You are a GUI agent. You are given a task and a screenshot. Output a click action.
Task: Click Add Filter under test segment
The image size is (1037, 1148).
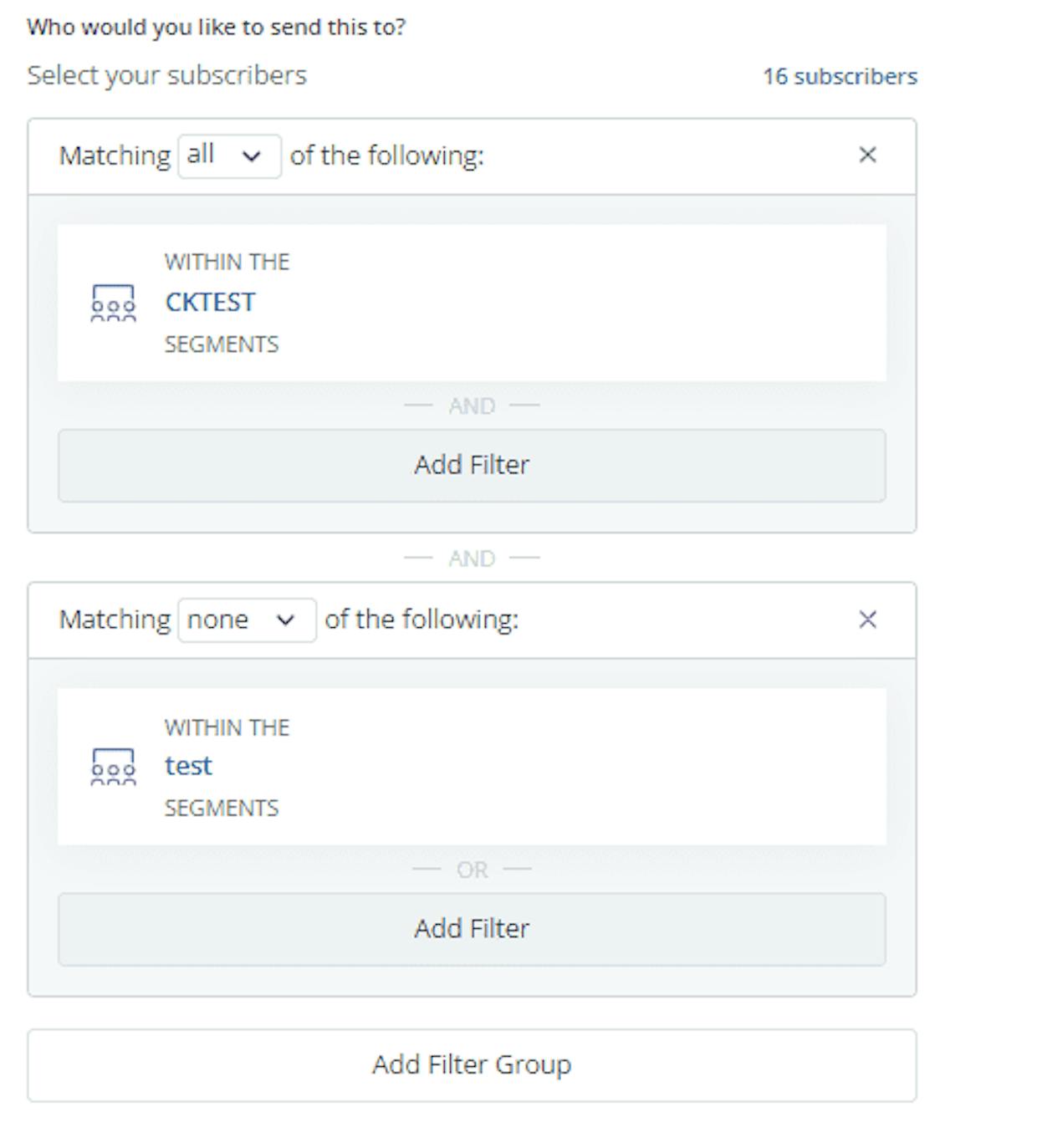click(472, 929)
